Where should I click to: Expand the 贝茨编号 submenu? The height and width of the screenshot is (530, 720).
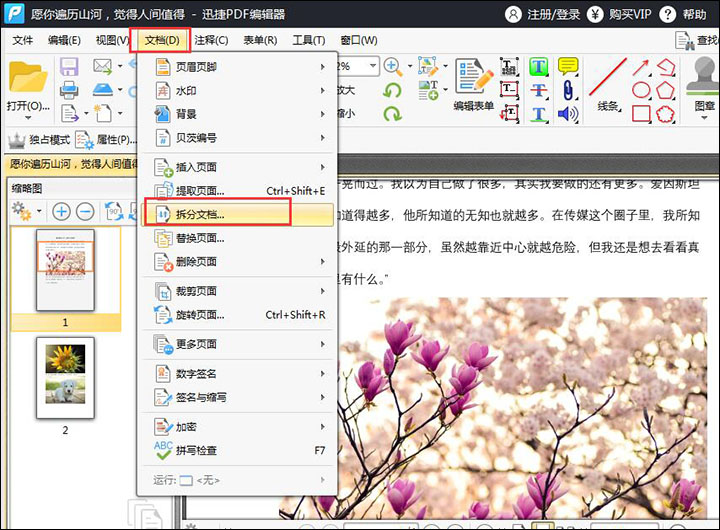click(238, 138)
